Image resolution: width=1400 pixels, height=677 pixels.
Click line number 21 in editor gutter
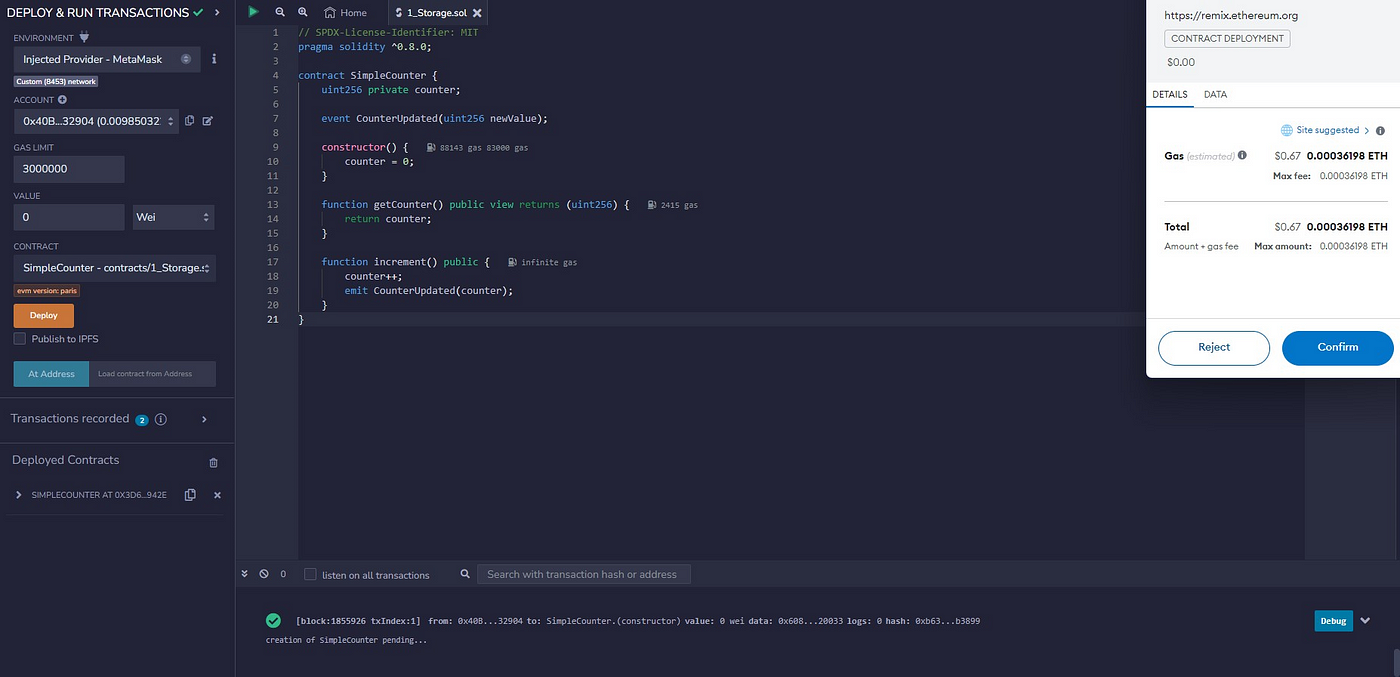pyautogui.click(x=273, y=319)
